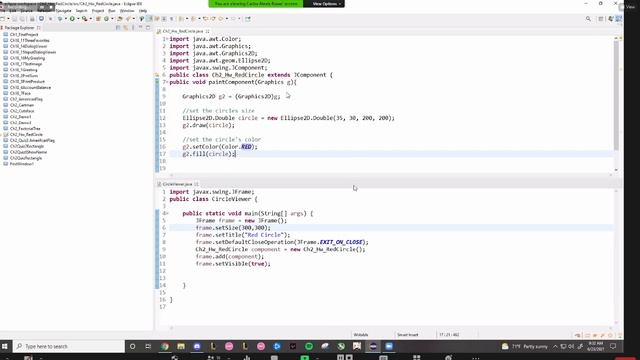This screenshot has width=640, height=360.
Task: Click the Search magnifier icon at top right
Action: 588,19
